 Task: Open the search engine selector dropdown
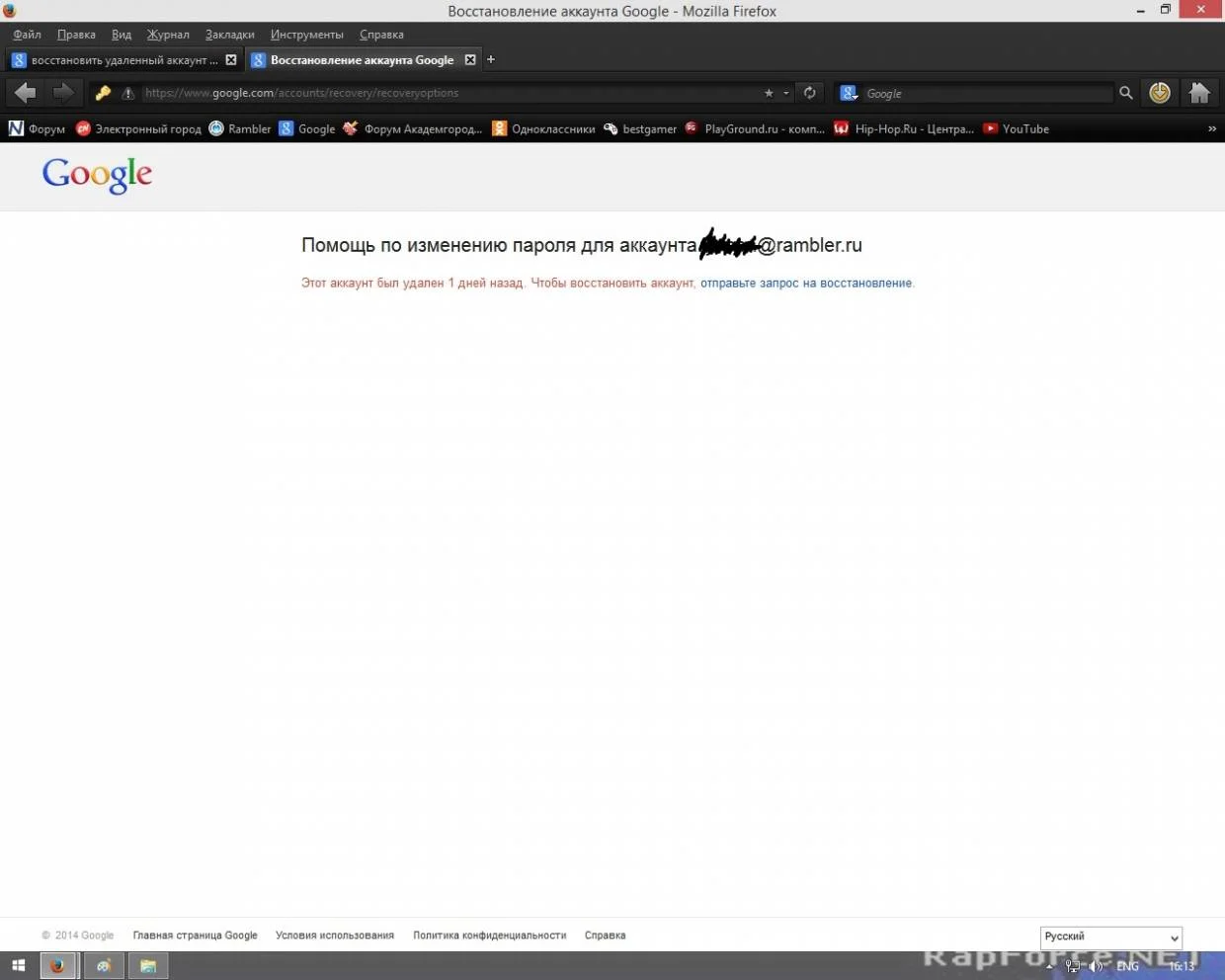pyautogui.click(x=849, y=93)
